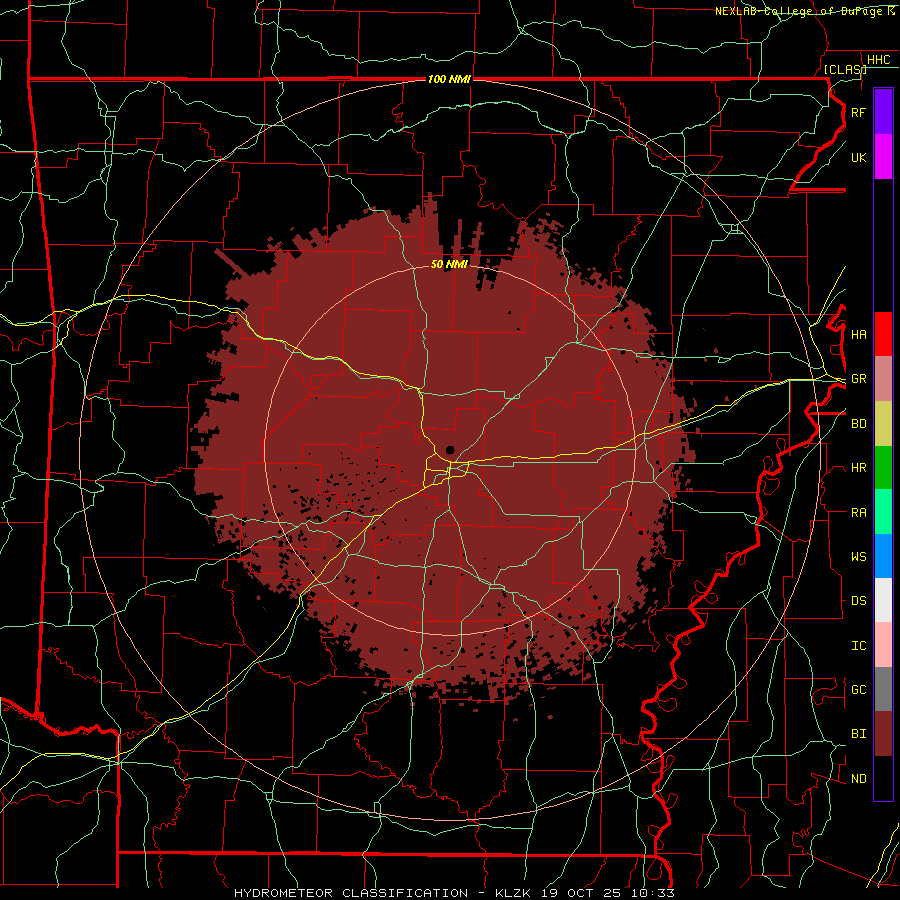The width and height of the screenshot is (900, 900).
Task: Click the 'KLZK' radar site identifier
Action: pos(513,893)
